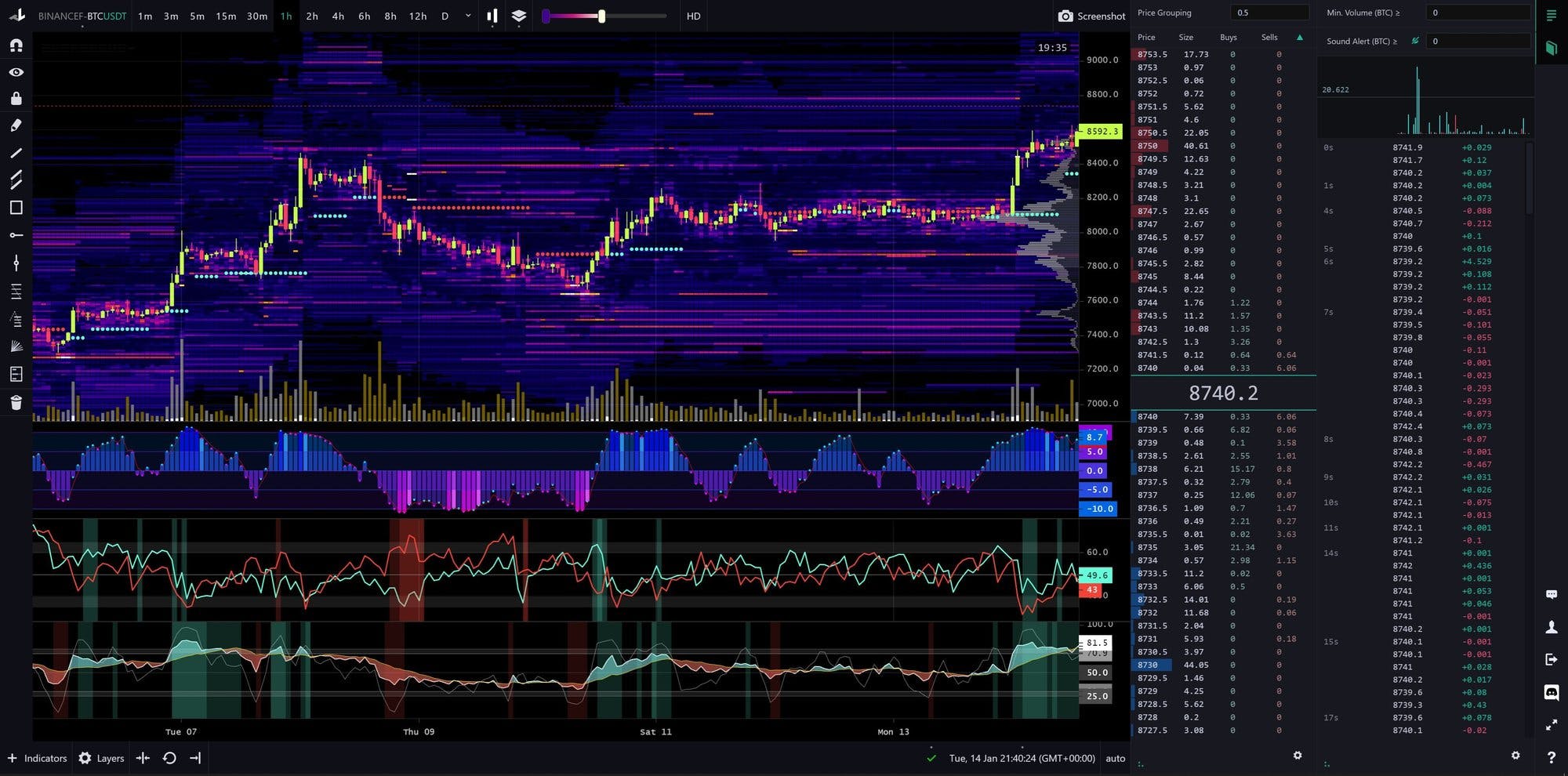Screen dimensions: 1568x776
Task: Open the heatmap layers stack menu
Action: pos(518,16)
